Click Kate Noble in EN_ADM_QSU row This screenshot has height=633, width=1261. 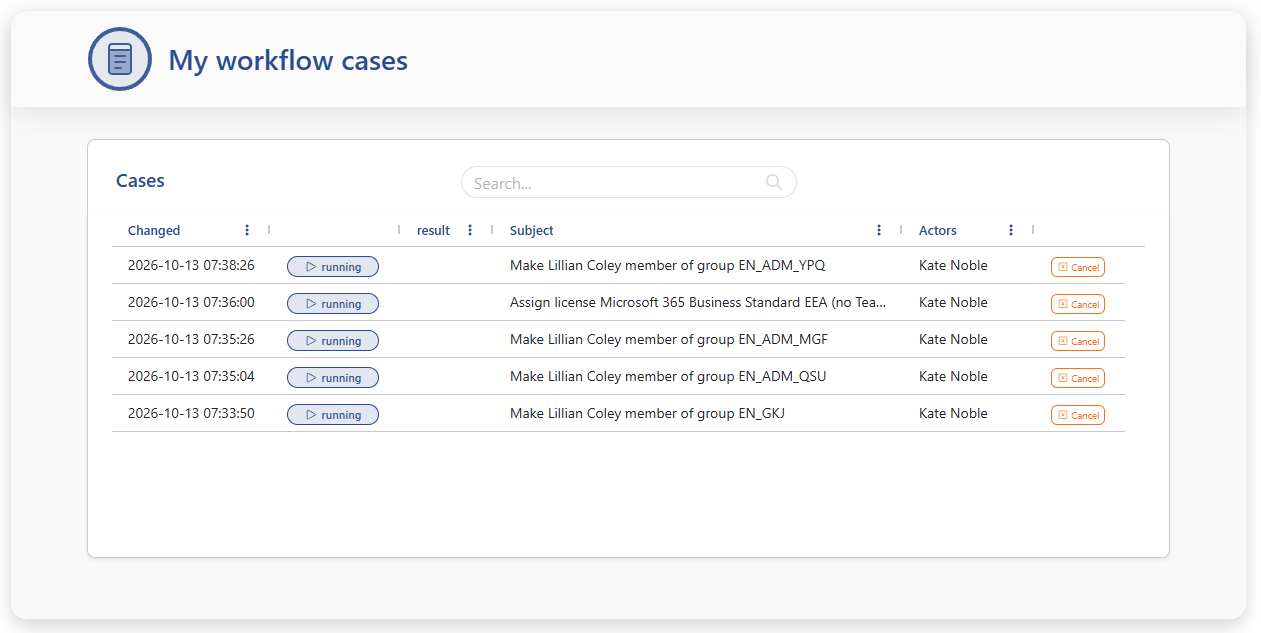tap(953, 376)
